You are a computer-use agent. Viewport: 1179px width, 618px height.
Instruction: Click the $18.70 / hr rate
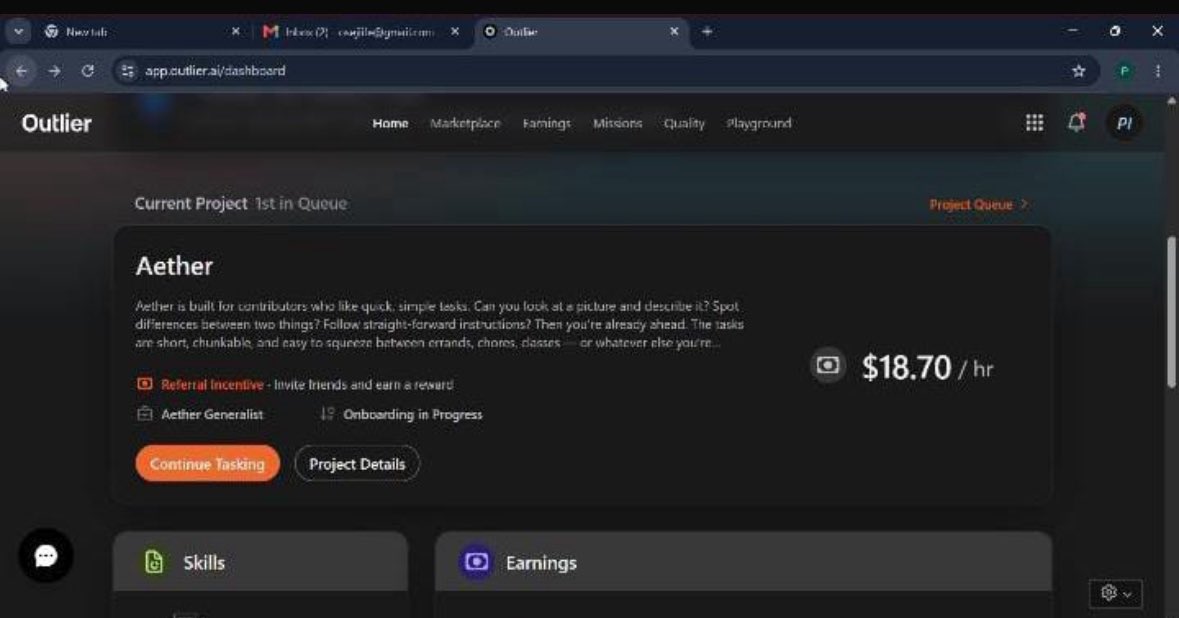(x=927, y=368)
